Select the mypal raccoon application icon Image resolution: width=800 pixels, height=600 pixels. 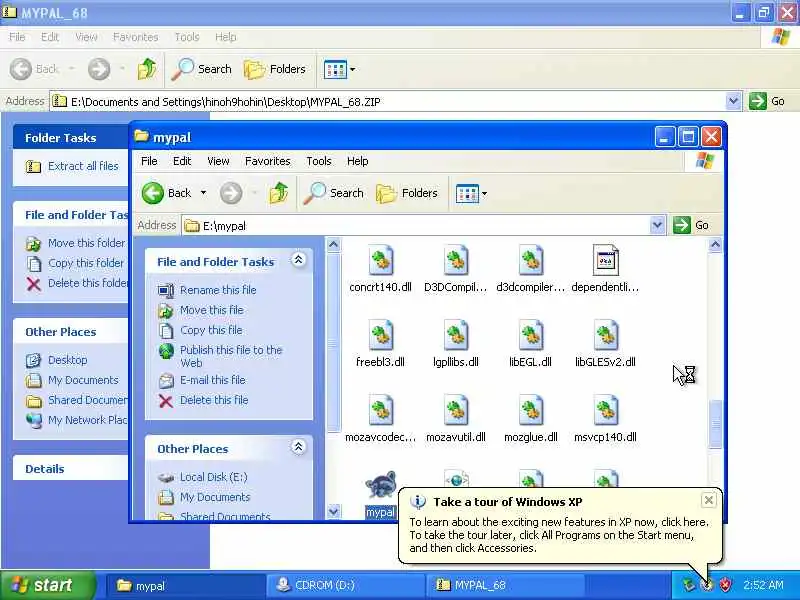(381, 485)
